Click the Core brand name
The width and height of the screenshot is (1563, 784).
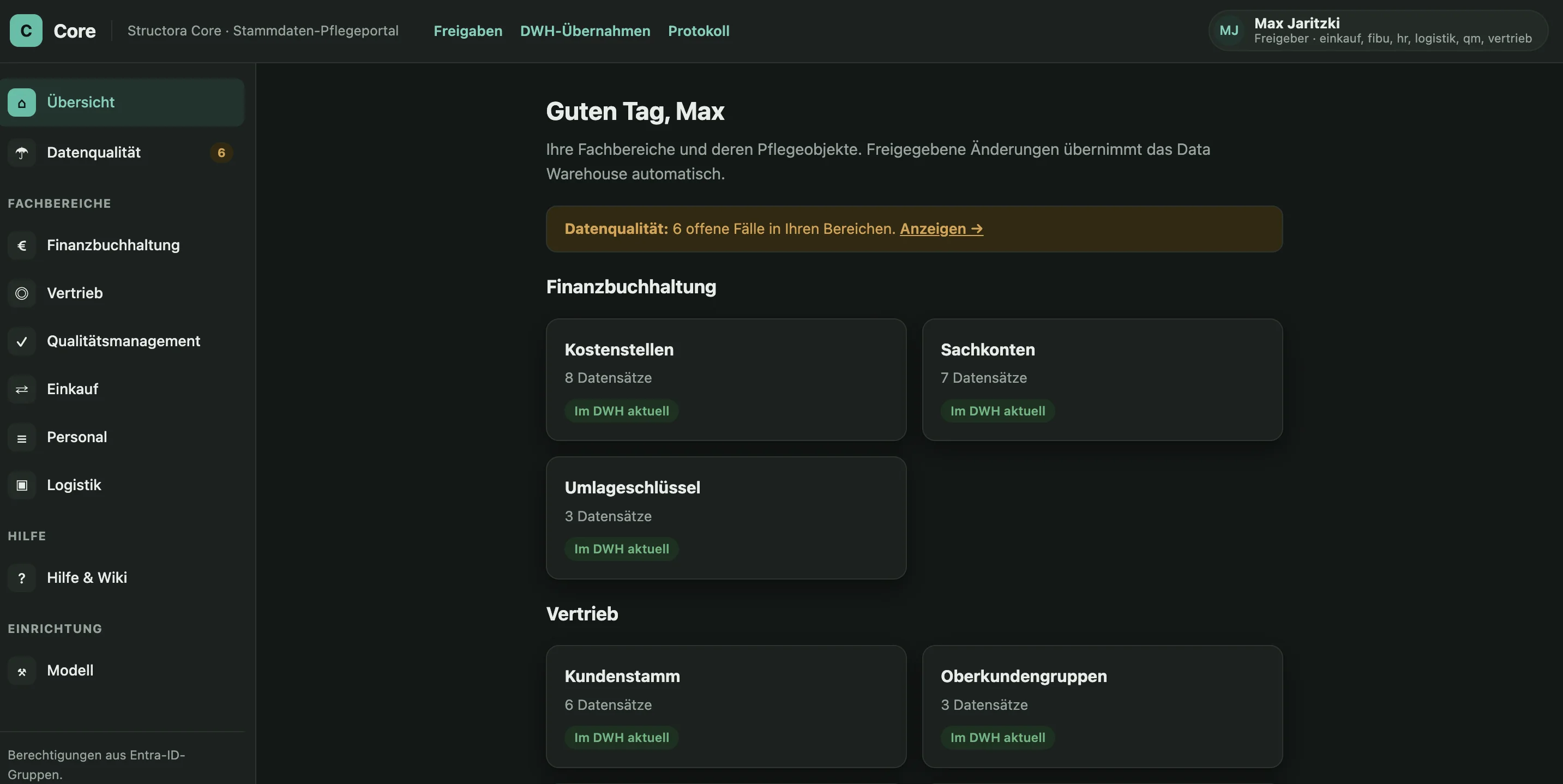[x=75, y=31]
